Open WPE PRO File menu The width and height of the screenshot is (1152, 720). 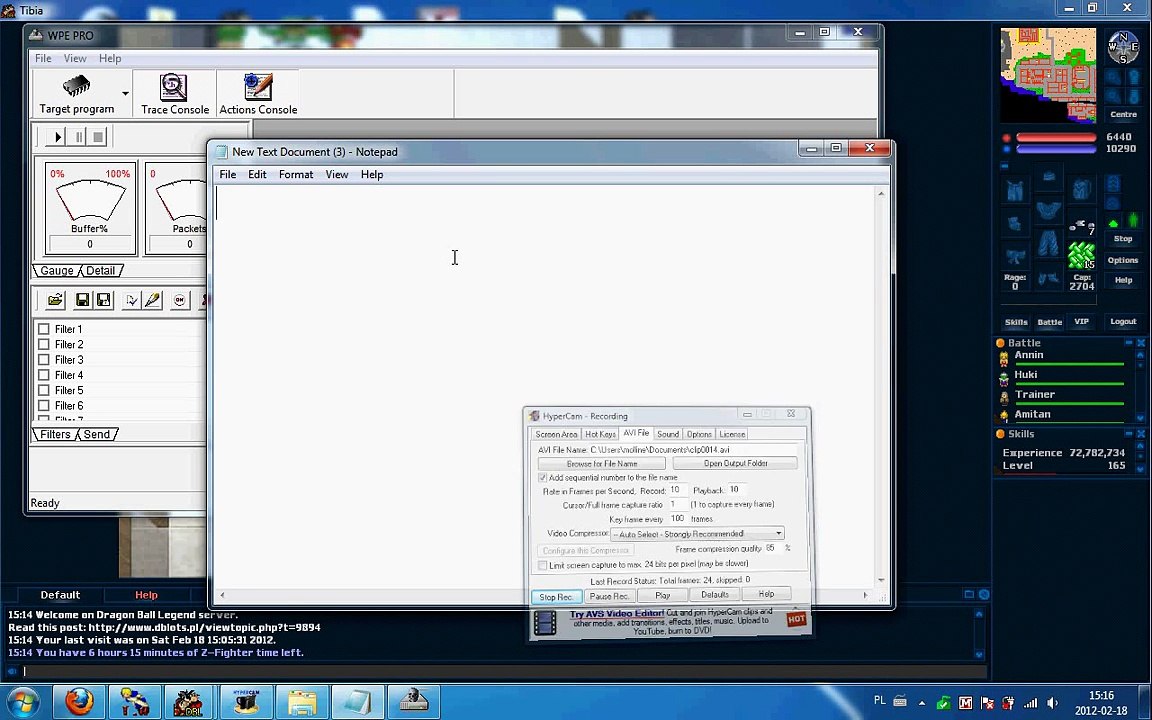[x=43, y=58]
